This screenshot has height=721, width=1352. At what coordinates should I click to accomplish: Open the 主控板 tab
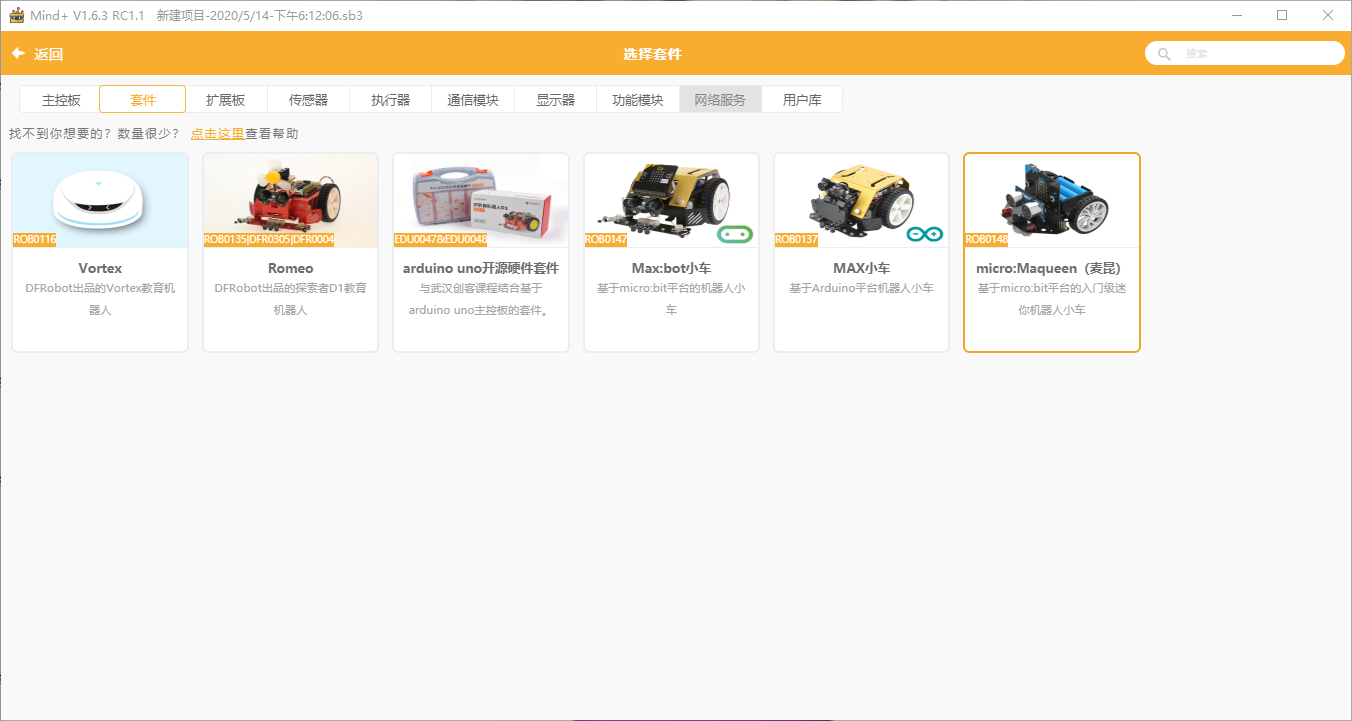(x=61, y=100)
